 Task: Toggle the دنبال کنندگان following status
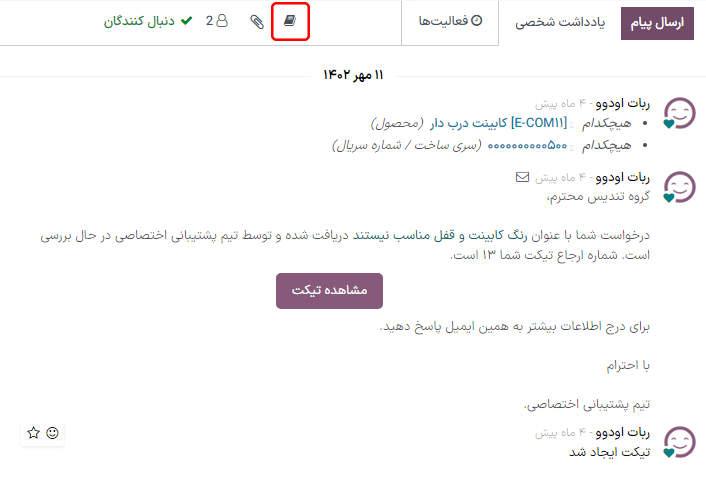click(x=145, y=20)
